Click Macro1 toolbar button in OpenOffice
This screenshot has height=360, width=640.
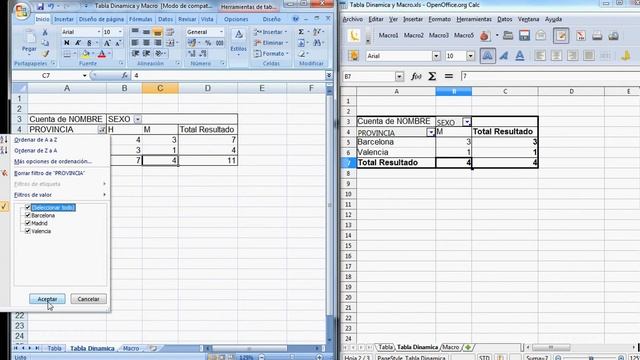point(388,36)
